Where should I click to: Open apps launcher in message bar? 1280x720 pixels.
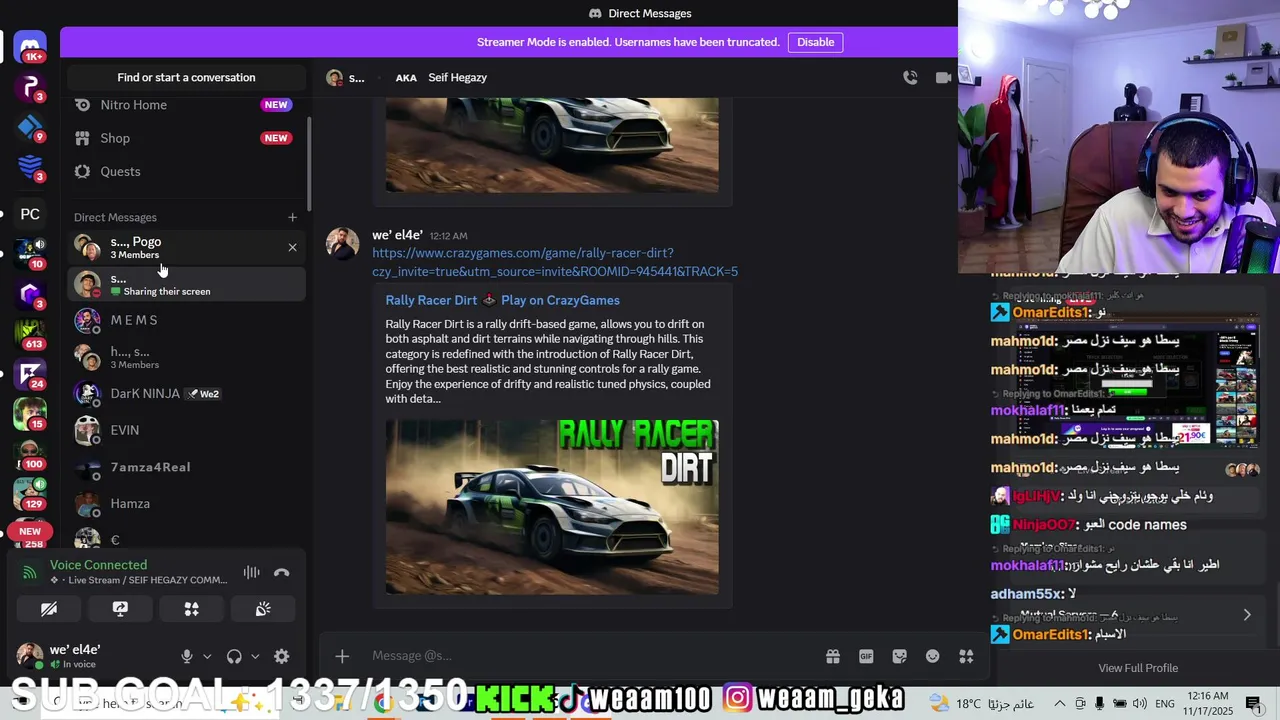(x=966, y=656)
